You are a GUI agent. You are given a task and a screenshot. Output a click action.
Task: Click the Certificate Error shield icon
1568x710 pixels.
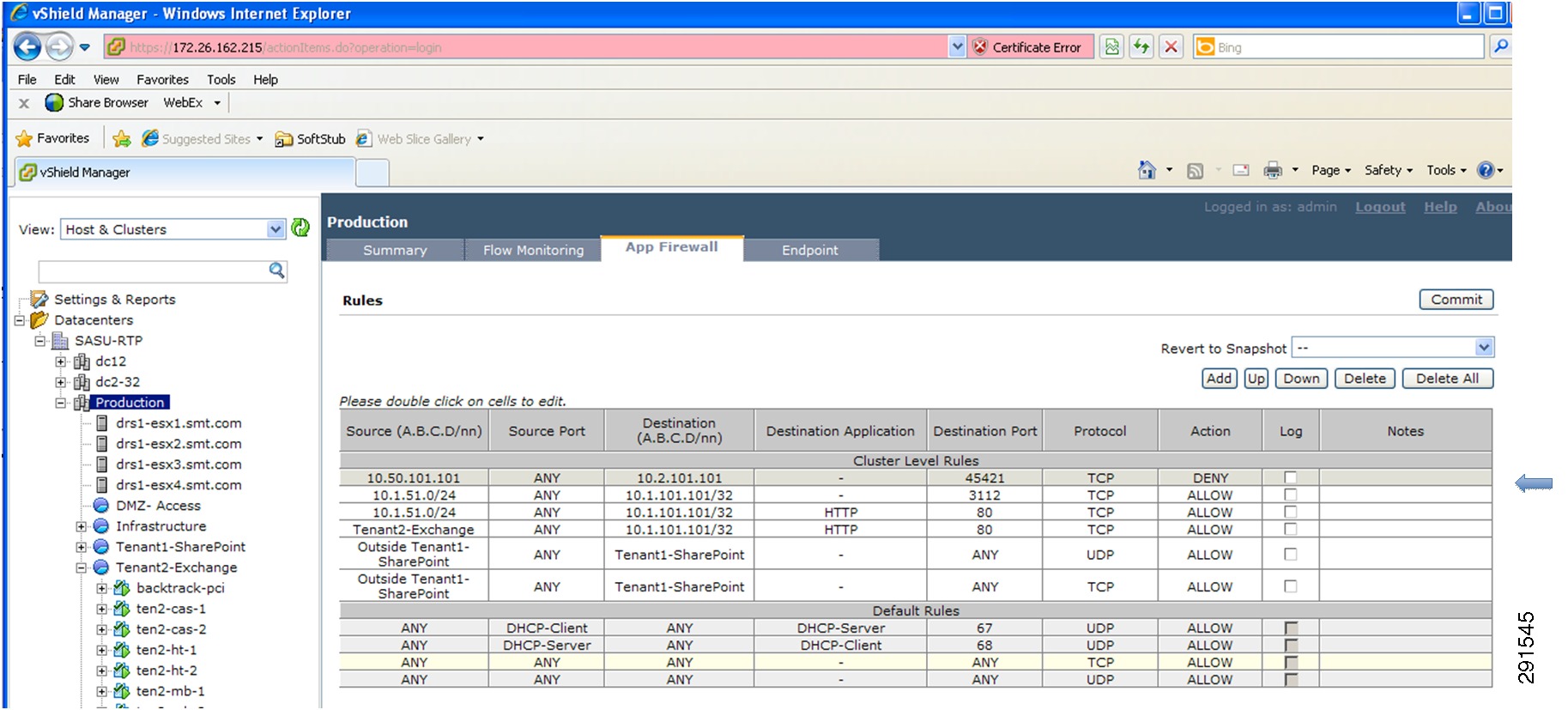[980, 47]
